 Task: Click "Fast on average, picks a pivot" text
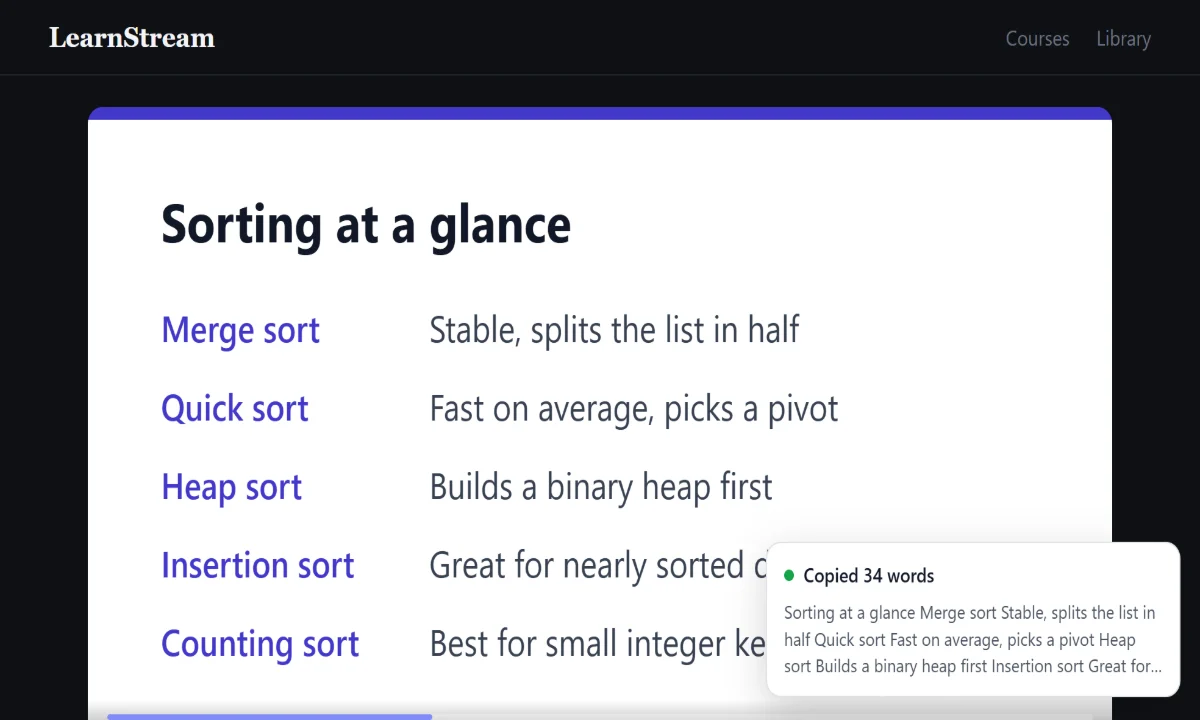[634, 408]
